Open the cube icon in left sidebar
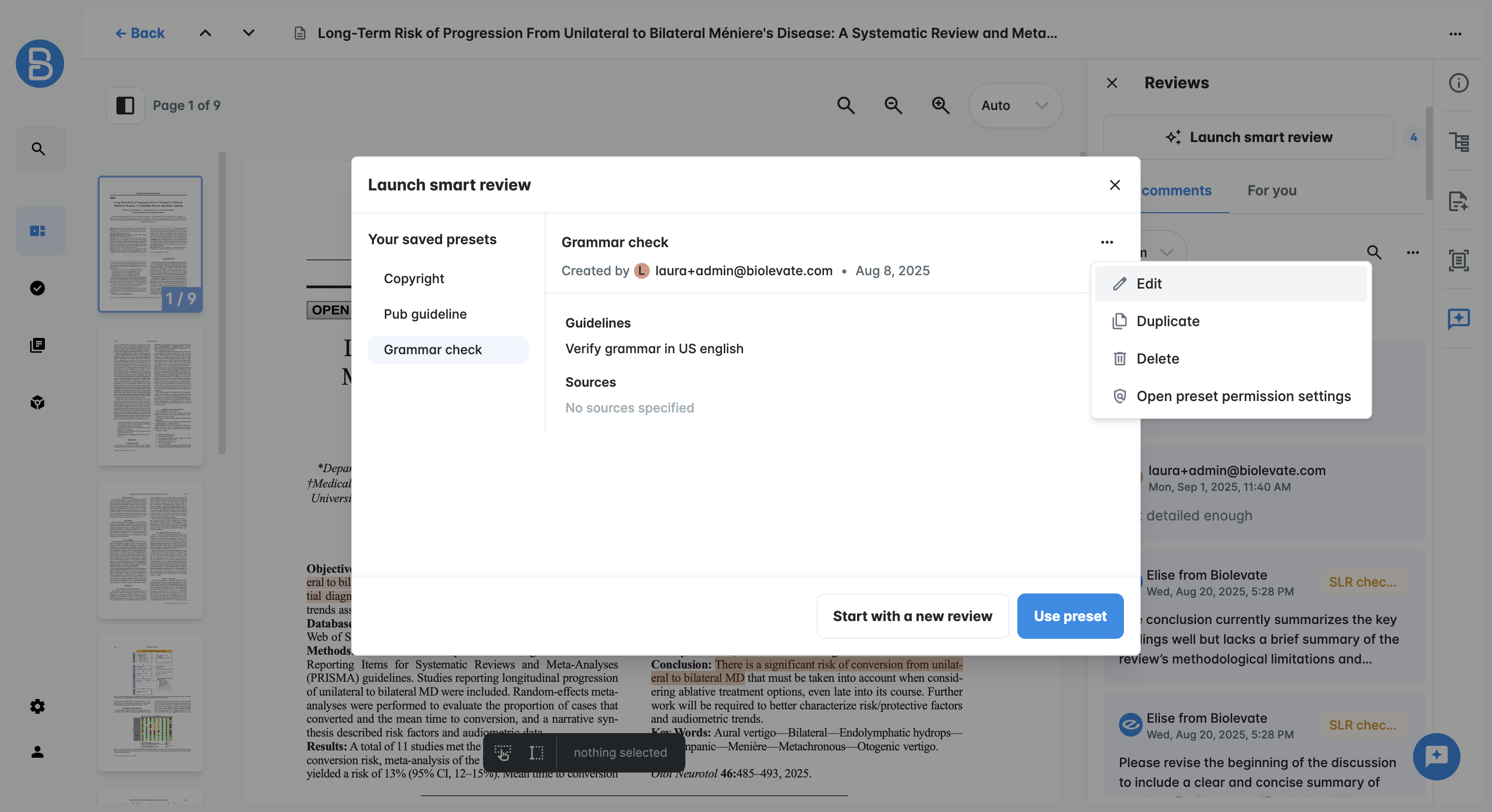The height and width of the screenshot is (812, 1492). click(x=37, y=403)
